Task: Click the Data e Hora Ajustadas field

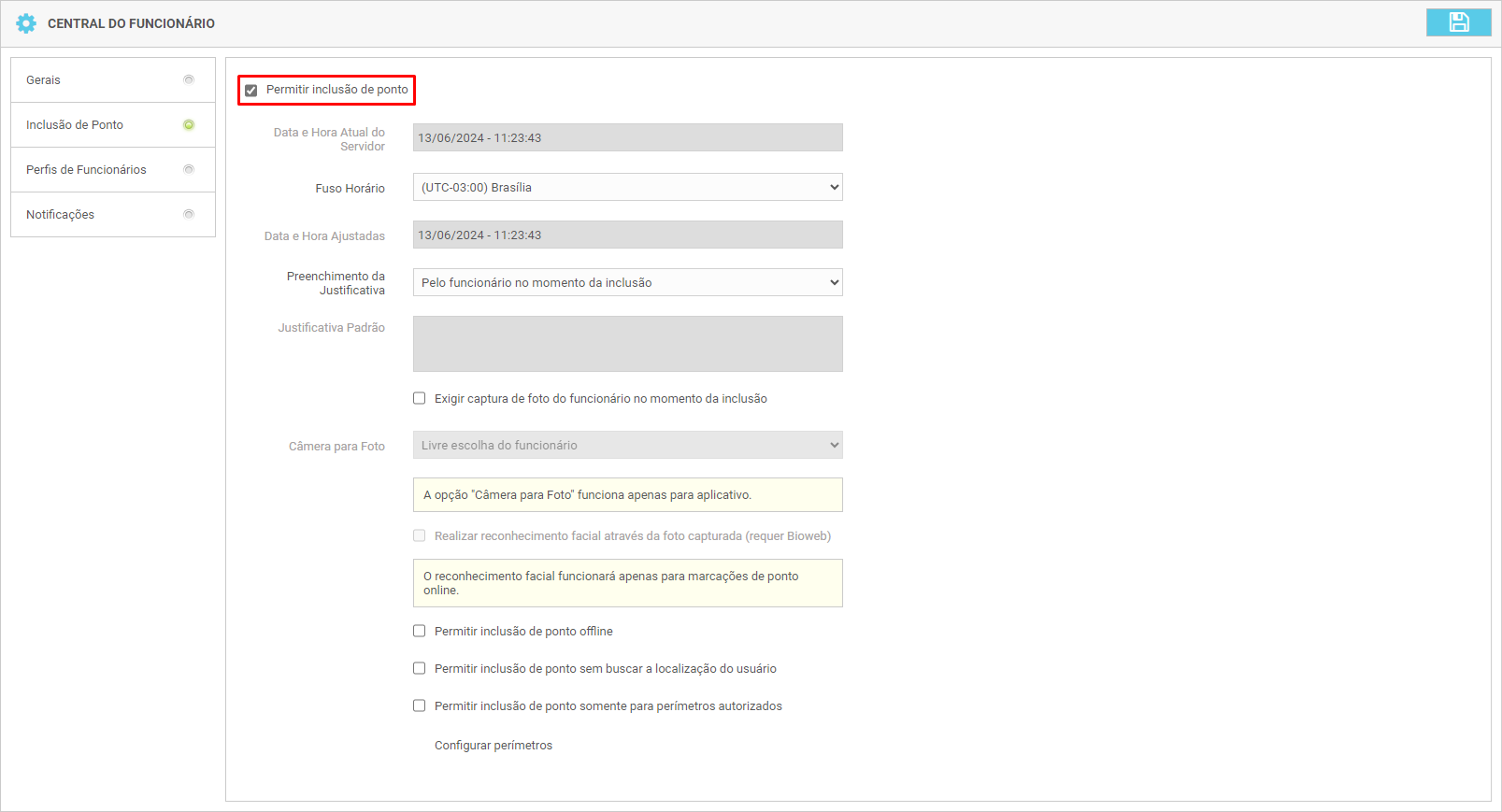Action: tap(627, 235)
